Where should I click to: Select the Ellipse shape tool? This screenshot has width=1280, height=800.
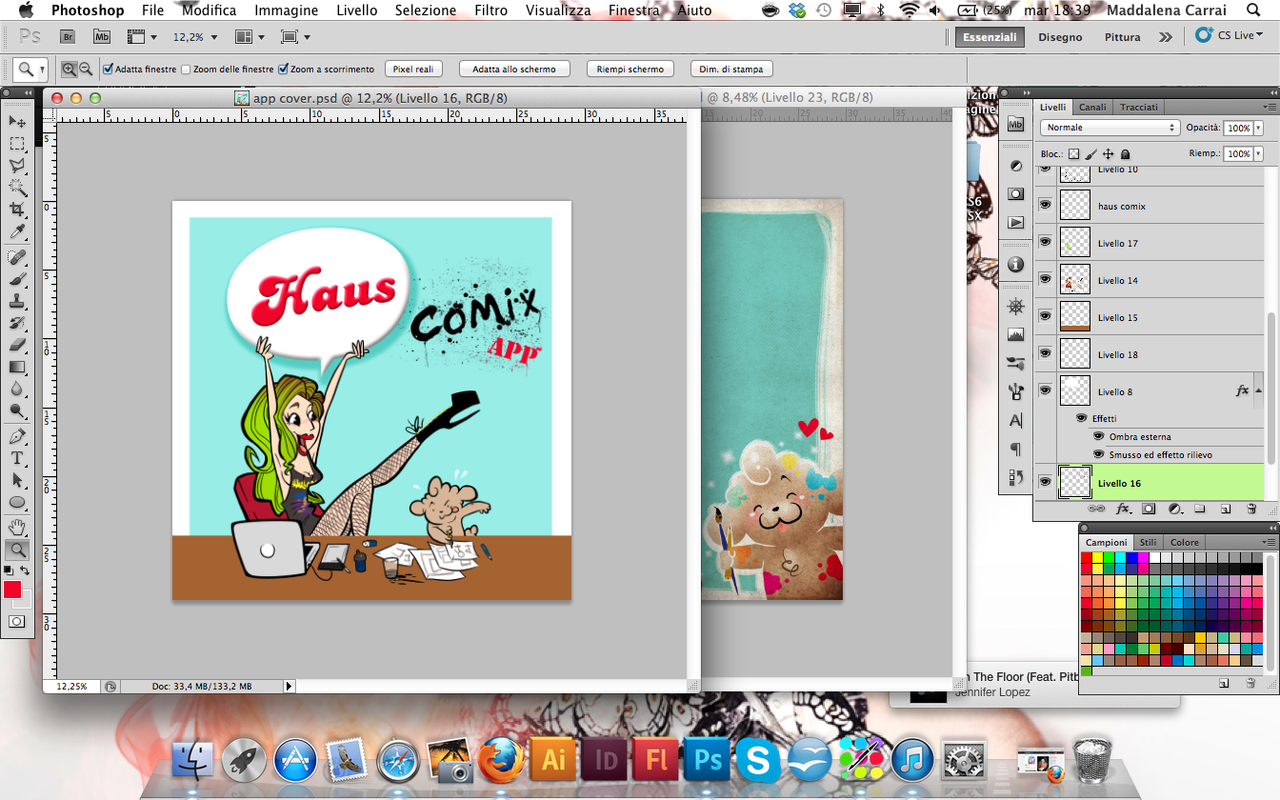(17, 503)
